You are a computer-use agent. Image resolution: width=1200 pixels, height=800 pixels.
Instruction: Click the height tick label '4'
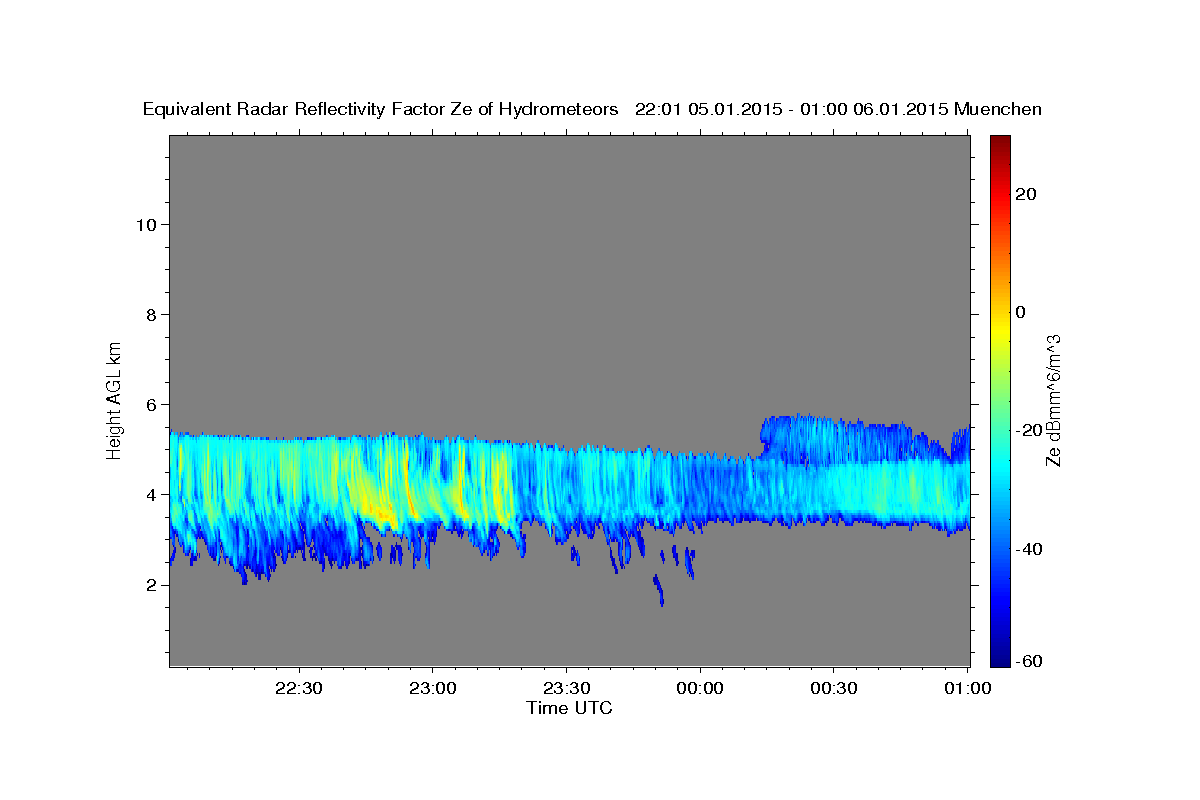[x=152, y=494]
